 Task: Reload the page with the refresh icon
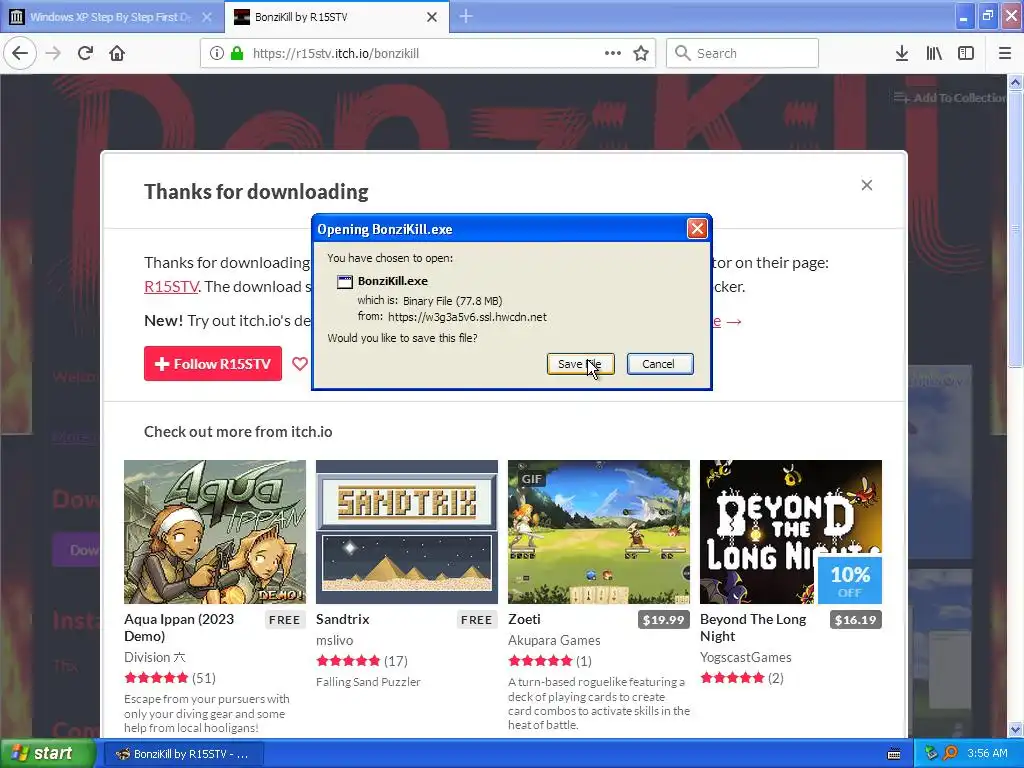[86, 54]
